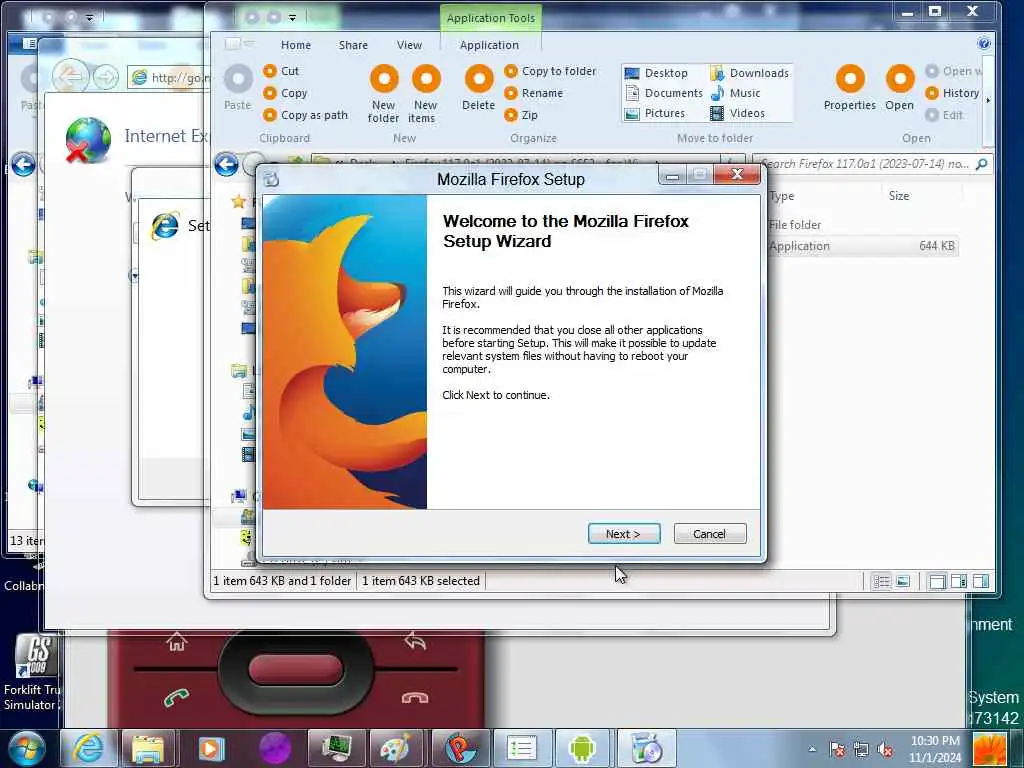The height and width of the screenshot is (768, 1024).
Task: Choose Videos in Move to folder list
Action: pos(737,114)
